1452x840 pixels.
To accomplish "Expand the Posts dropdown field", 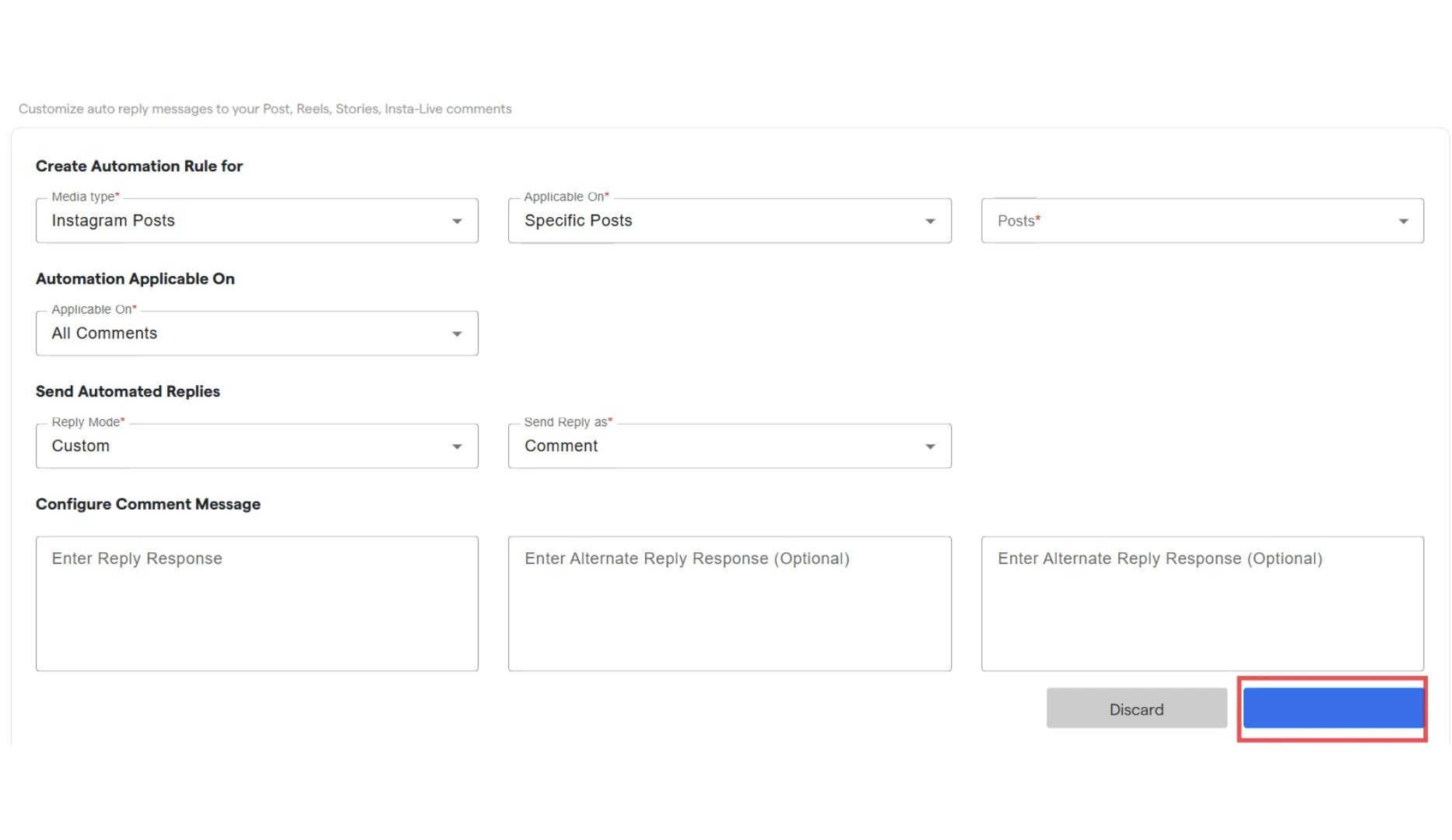I will pos(1202,221).
